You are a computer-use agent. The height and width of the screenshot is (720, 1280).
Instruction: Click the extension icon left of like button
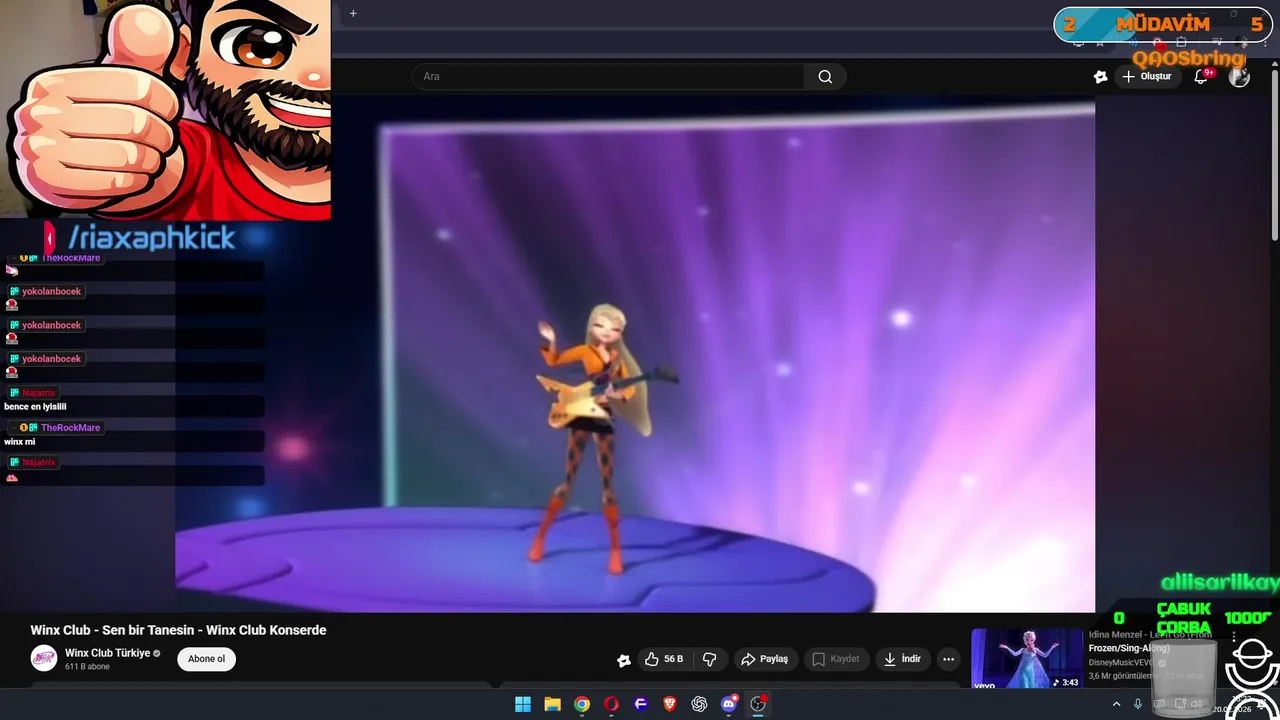click(x=624, y=660)
